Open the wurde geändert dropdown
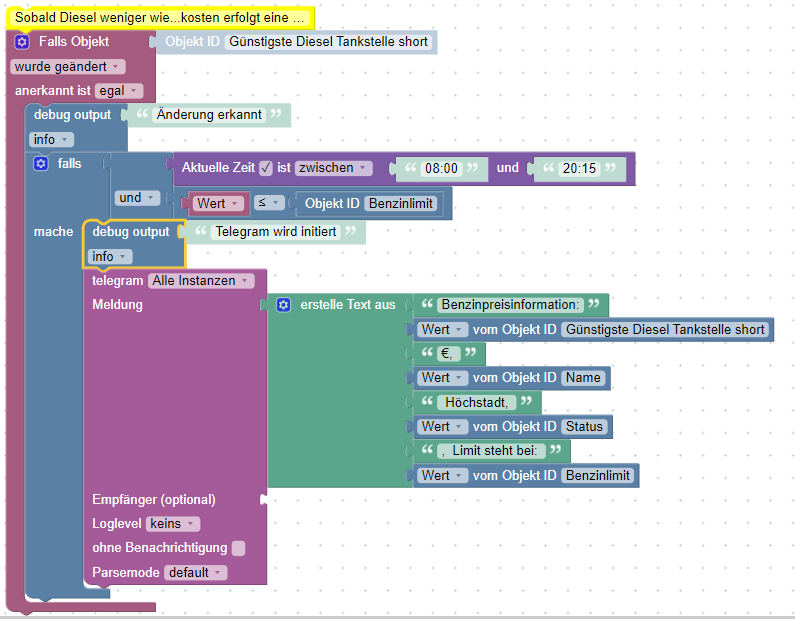The width and height of the screenshot is (795, 619). click(67, 66)
